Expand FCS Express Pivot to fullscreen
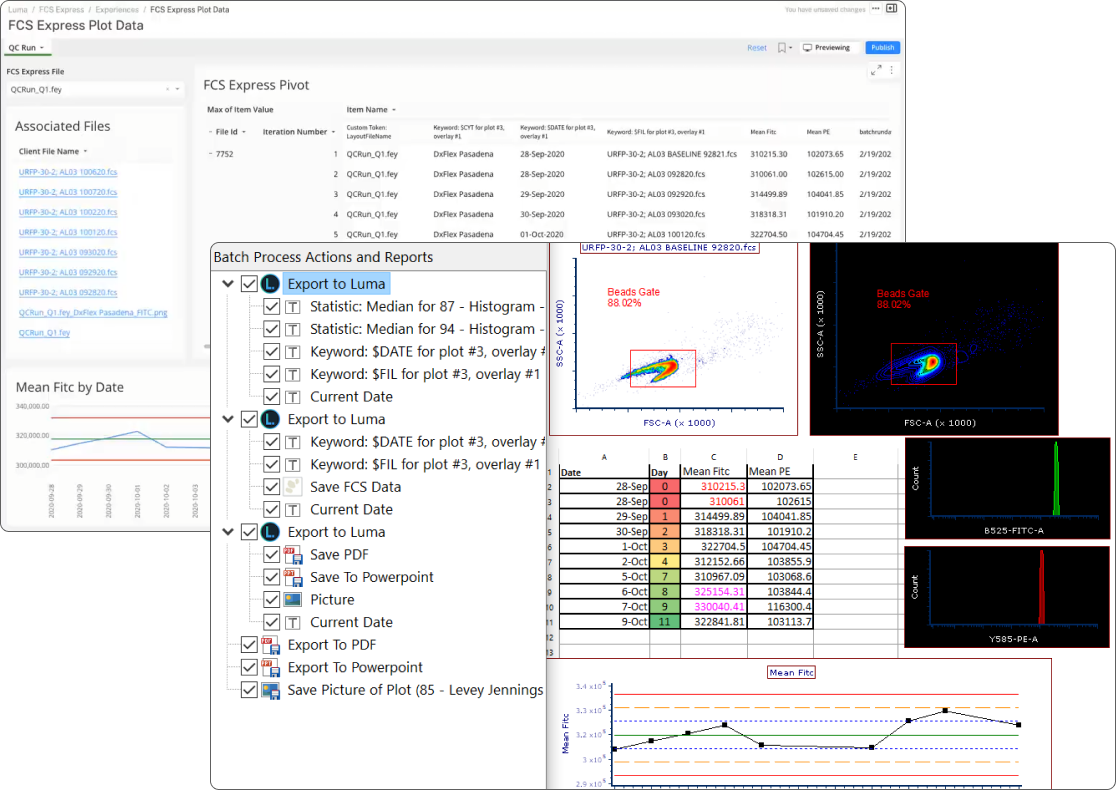 tap(876, 70)
